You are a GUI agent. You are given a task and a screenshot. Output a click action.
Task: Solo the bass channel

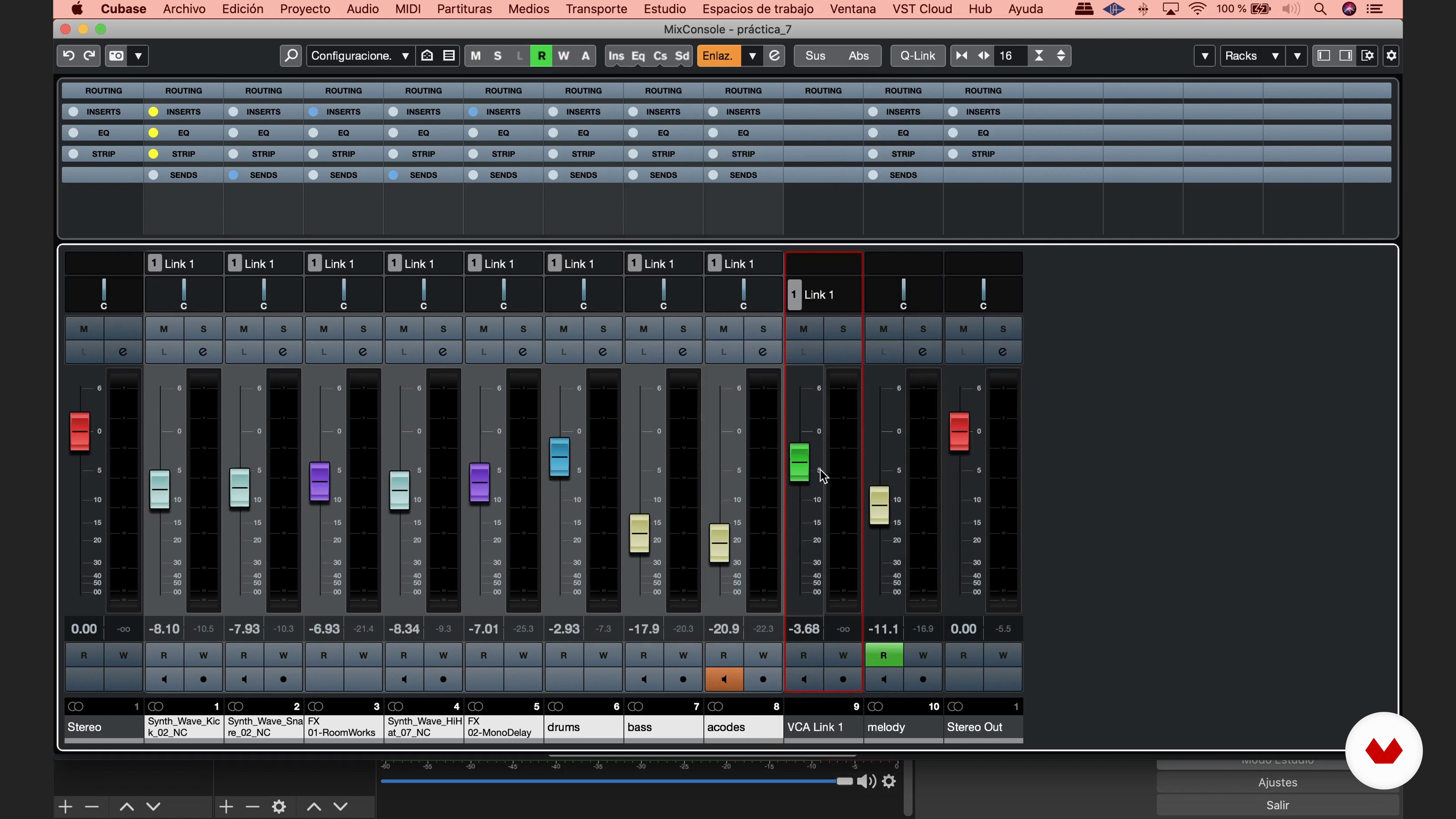click(683, 329)
